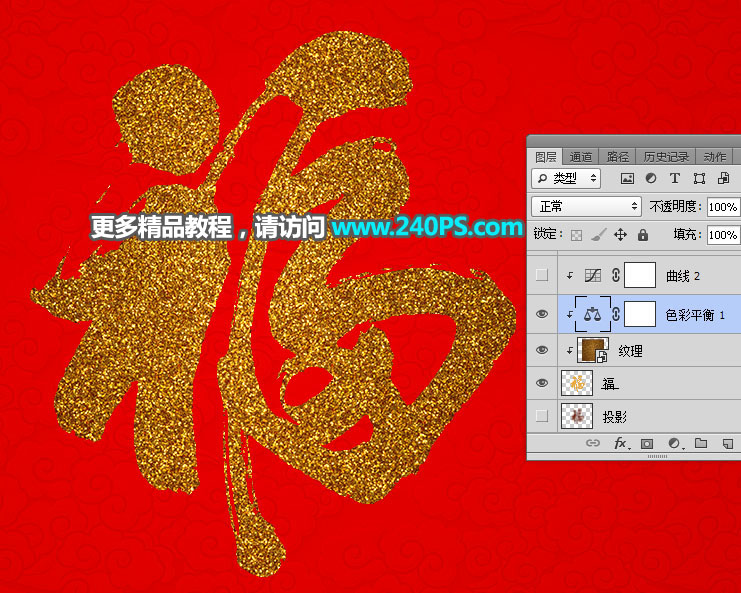Hide the 福 layer eye icon

tap(542, 383)
